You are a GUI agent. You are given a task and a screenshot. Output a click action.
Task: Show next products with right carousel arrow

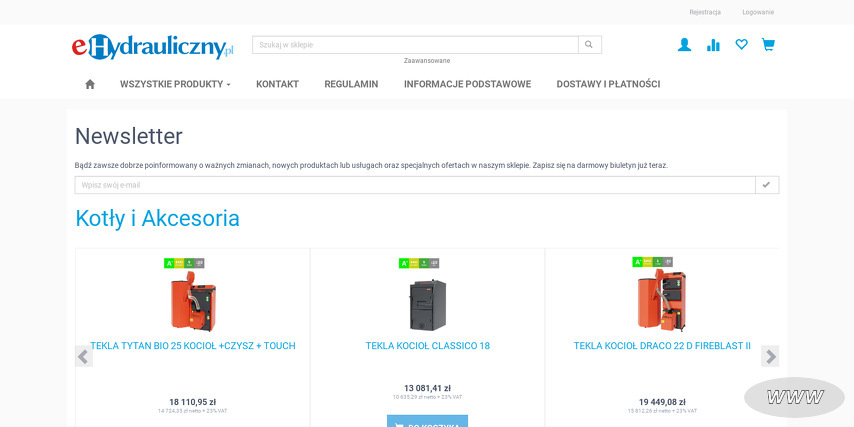click(x=770, y=357)
